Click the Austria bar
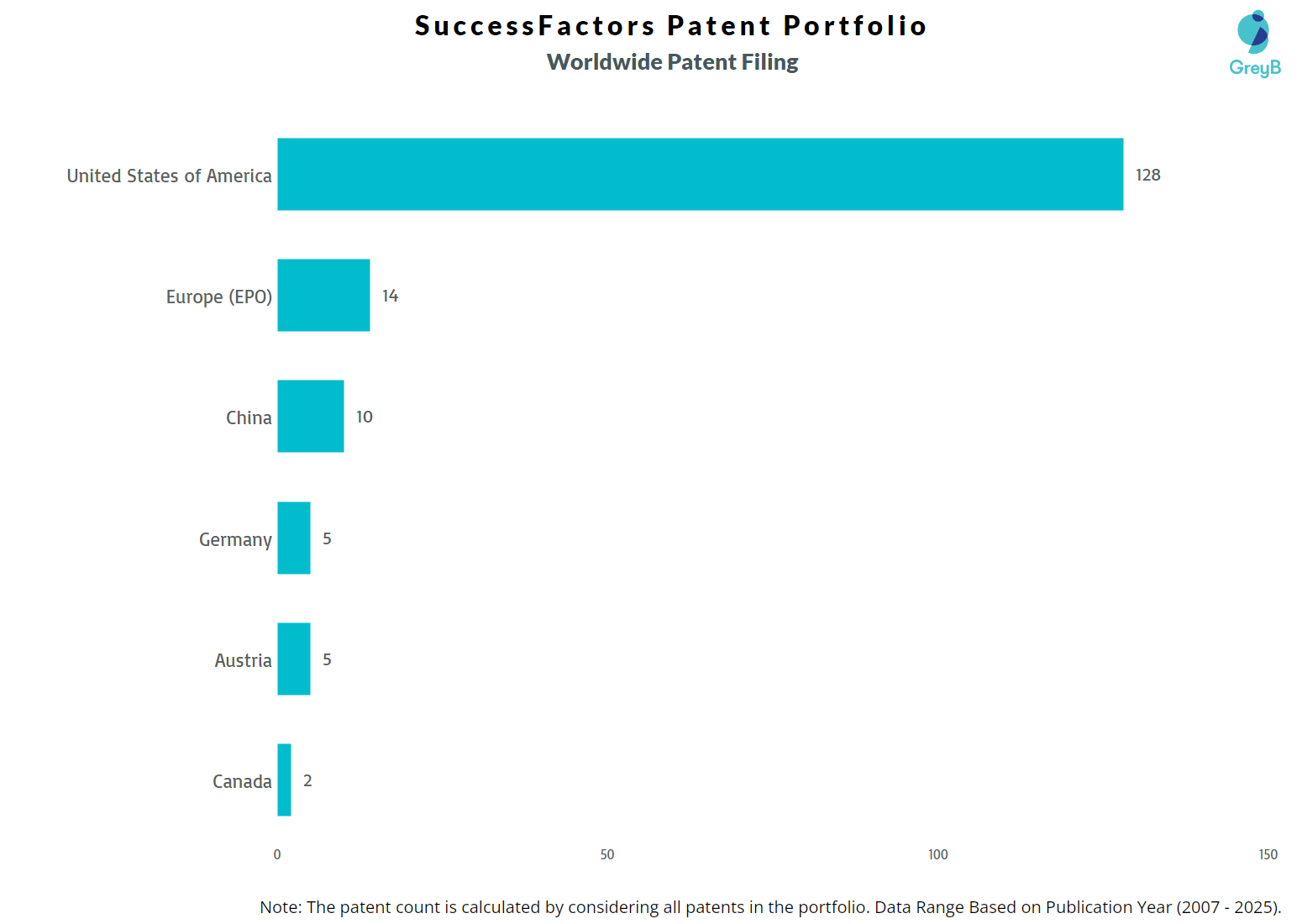 click(294, 659)
